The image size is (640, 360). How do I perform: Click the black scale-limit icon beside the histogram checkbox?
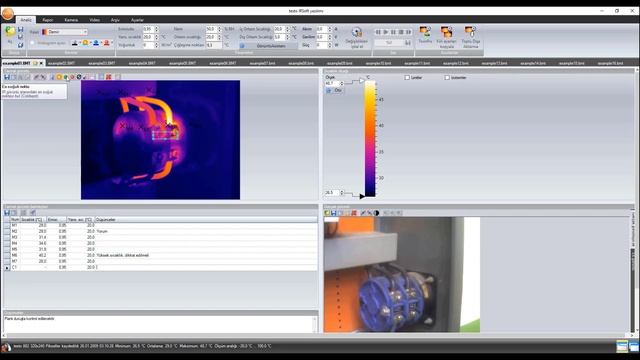[x=75, y=42]
